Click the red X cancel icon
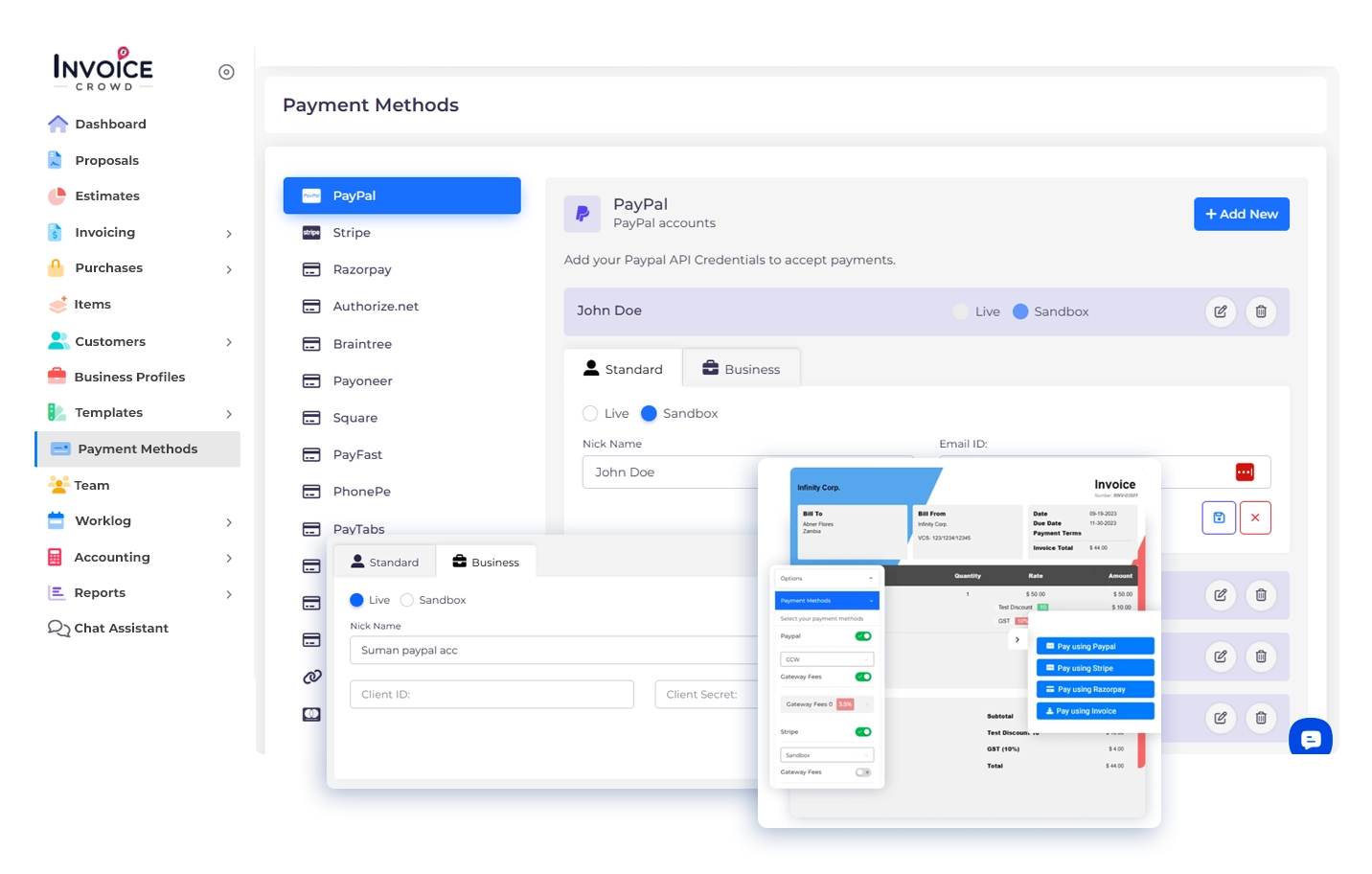Viewport: 1372px width, 874px height. click(1255, 517)
